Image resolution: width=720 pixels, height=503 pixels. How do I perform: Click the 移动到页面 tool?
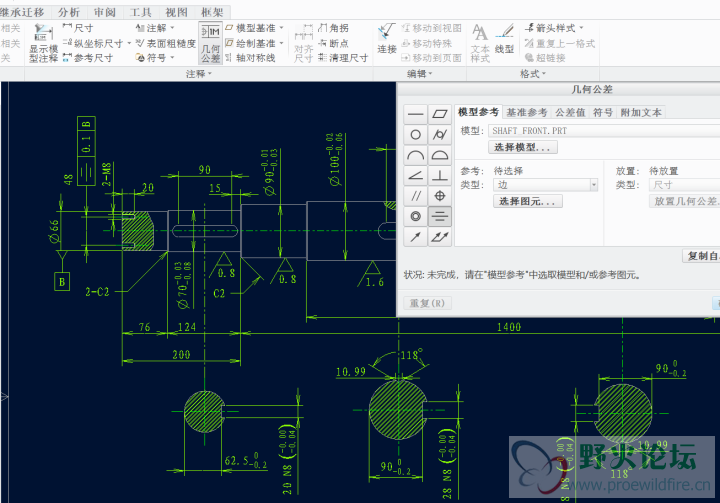click(x=432, y=58)
